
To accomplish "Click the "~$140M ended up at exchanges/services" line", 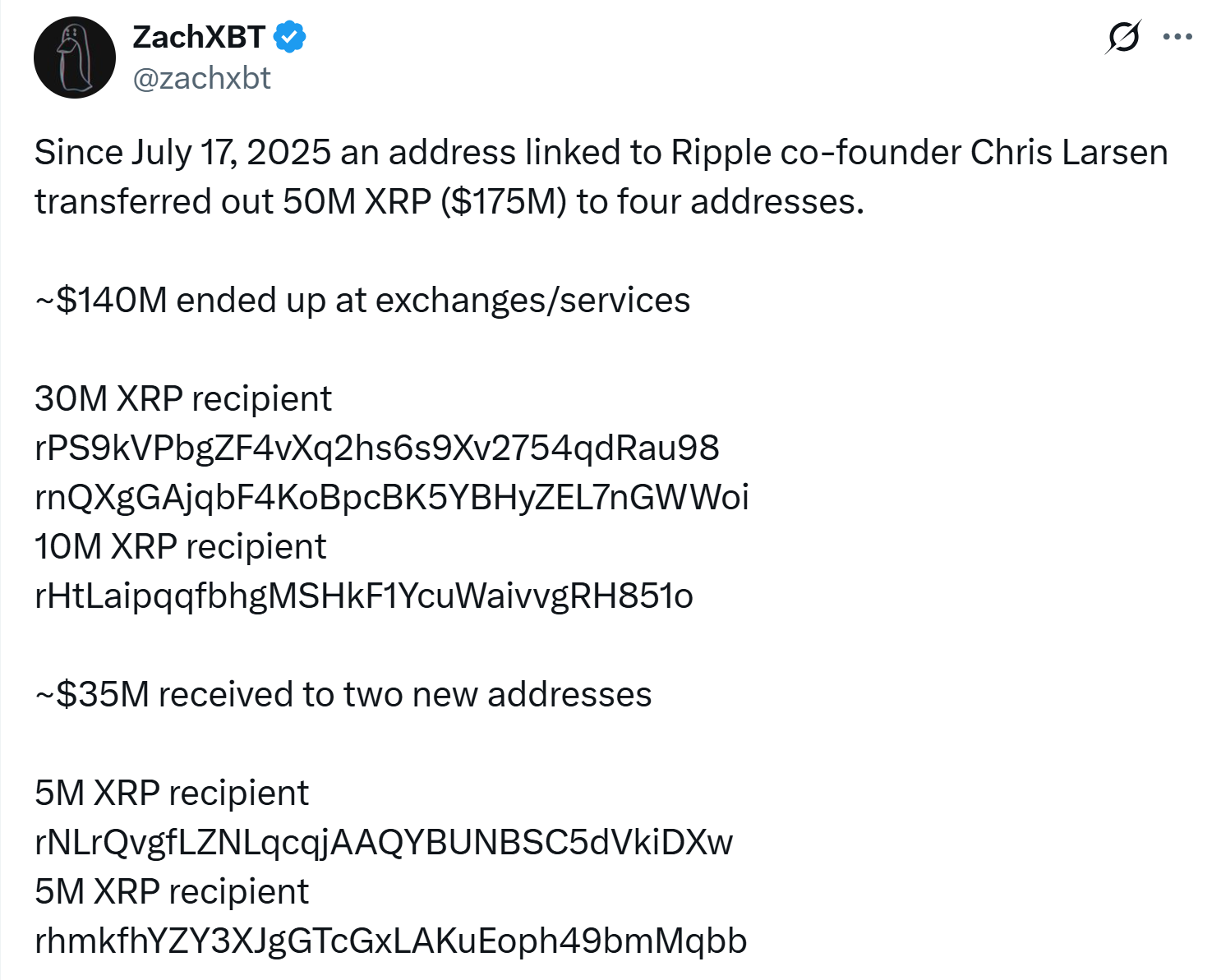I will click(362, 301).
